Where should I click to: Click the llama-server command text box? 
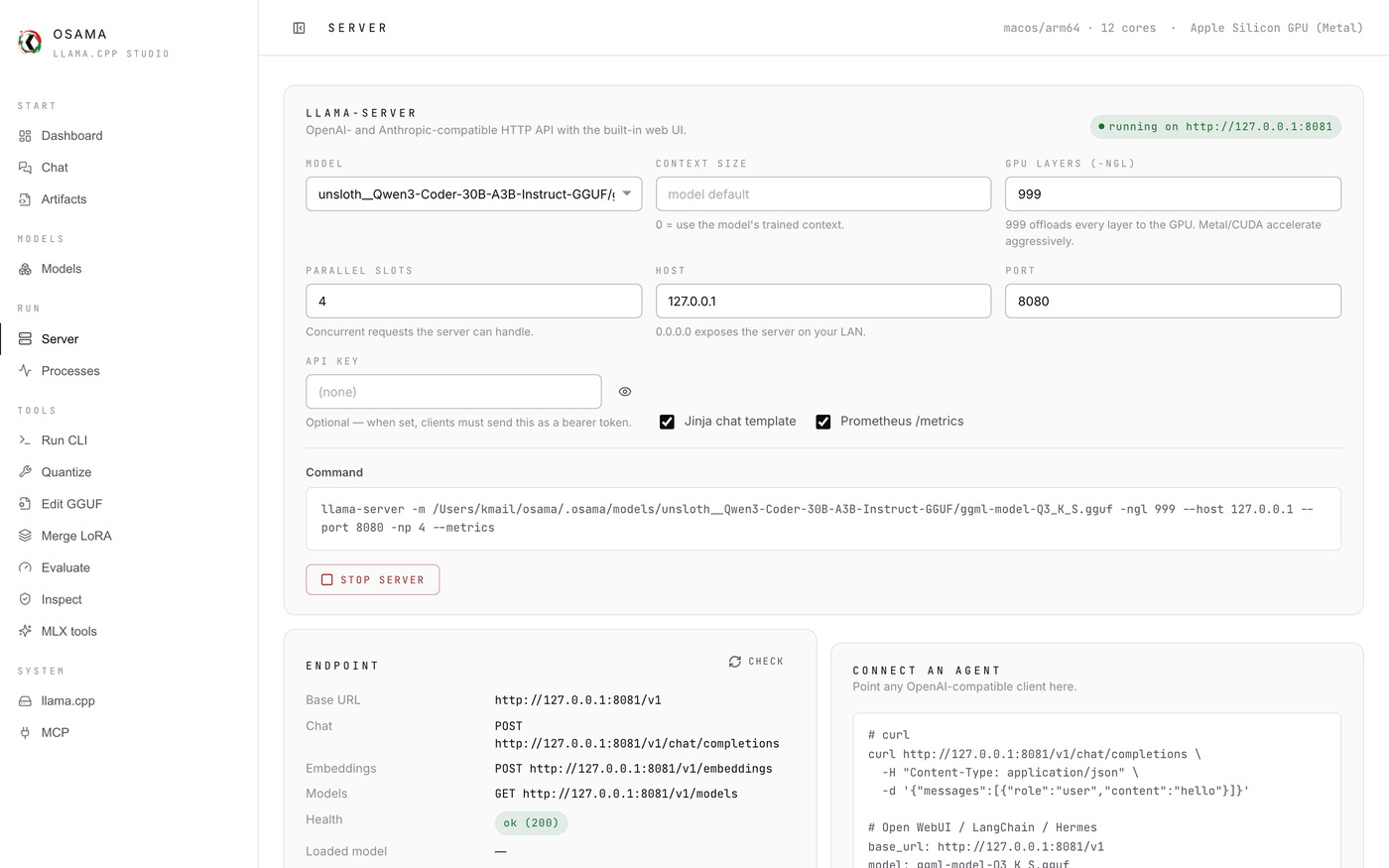(822, 519)
